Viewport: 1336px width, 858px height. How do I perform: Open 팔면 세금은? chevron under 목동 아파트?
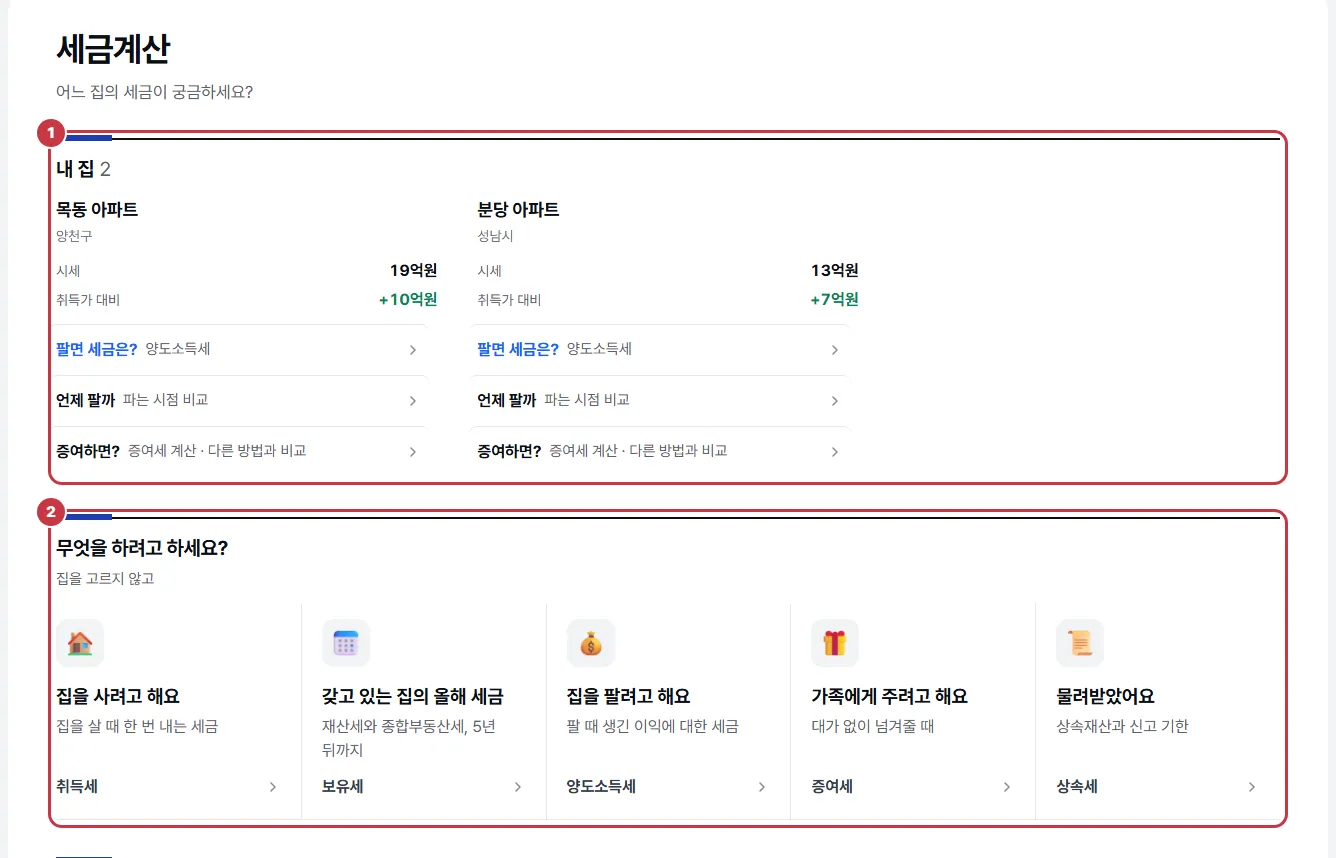(413, 350)
